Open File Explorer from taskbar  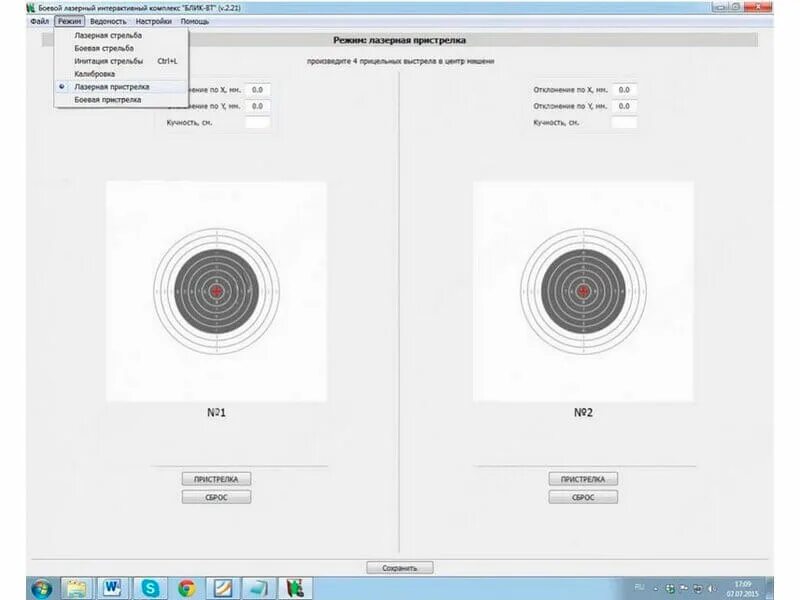pyautogui.click(x=77, y=588)
